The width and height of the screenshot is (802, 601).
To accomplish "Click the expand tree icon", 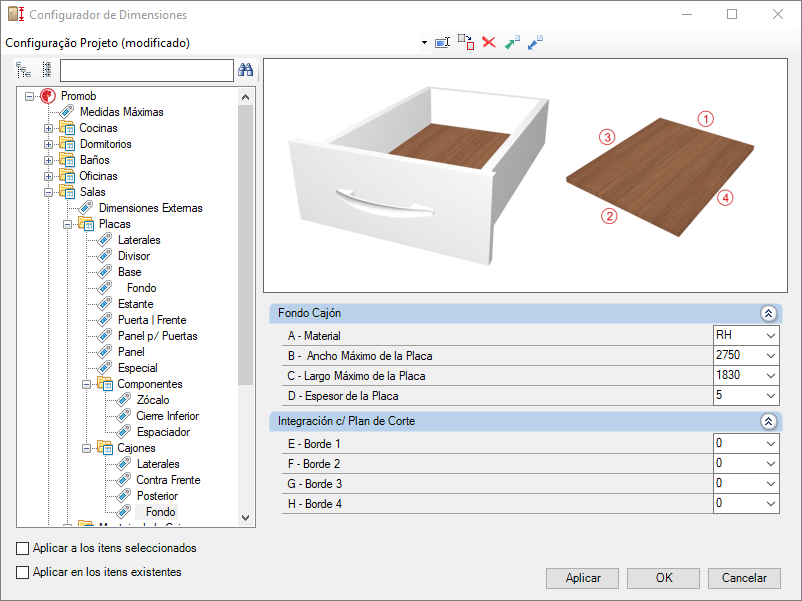I will tap(24, 70).
